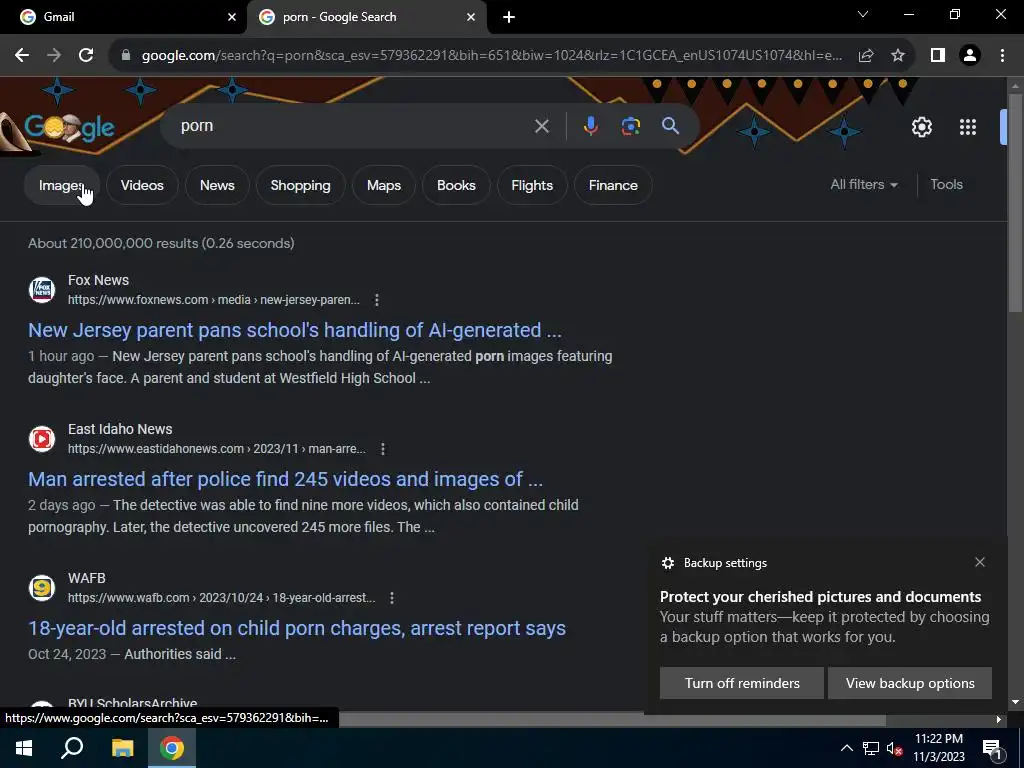Viewport: 1024px width, 768px height.
Task: Open more options for the WAFB result
Action: (392, 598)
